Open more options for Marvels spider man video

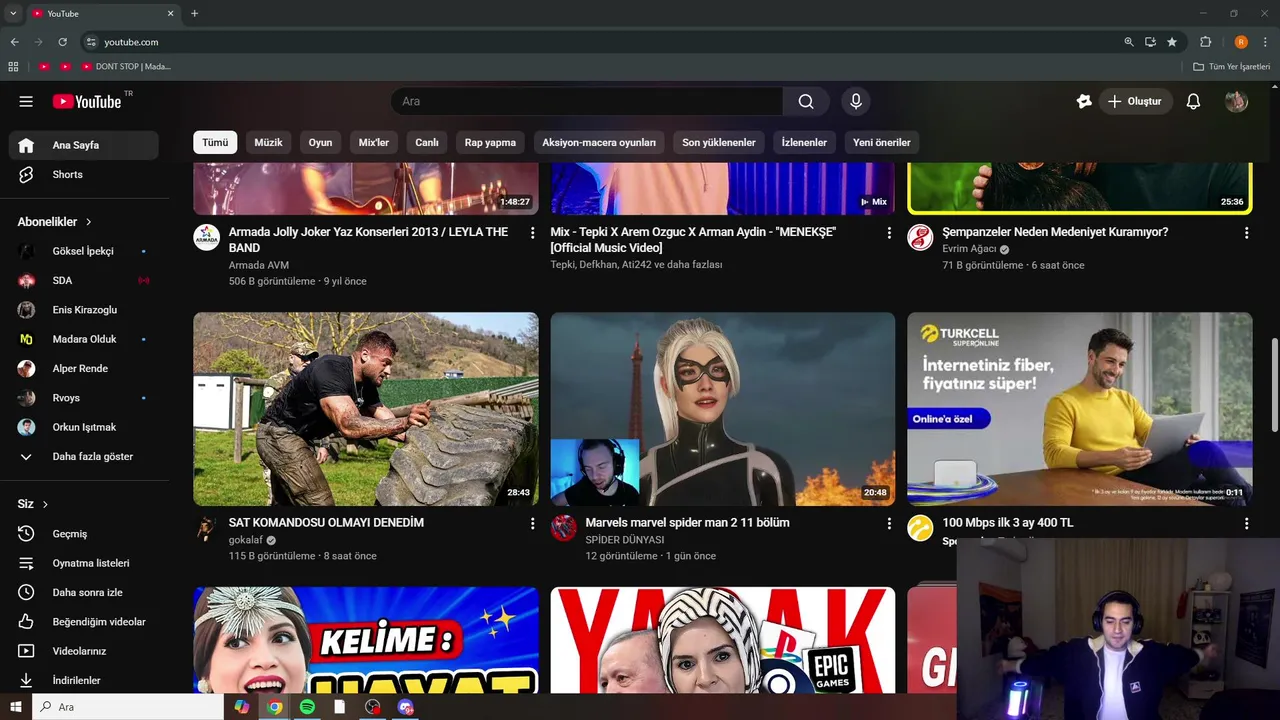889,523
